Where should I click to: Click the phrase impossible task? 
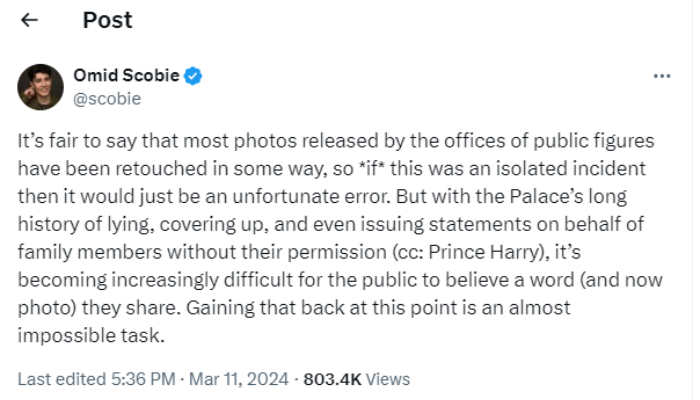pos(90,335)
